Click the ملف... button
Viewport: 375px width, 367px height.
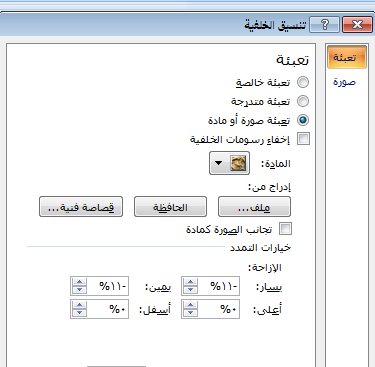(x=254, y=207)
